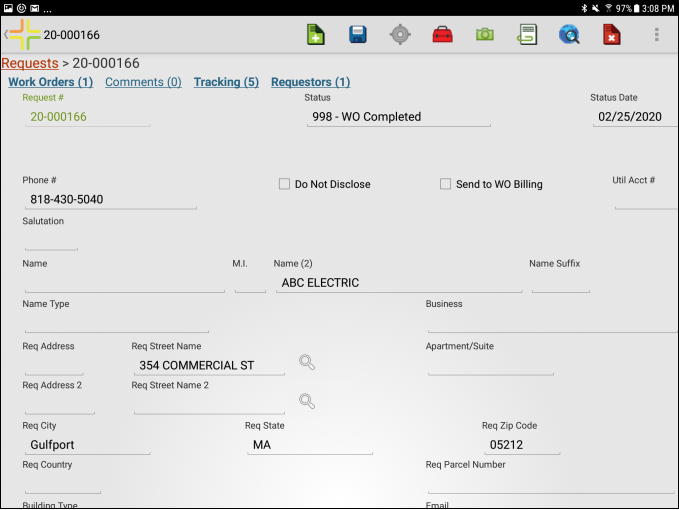The height and width of the screenshot is (510, 679).
Task: Open the Status Date field 02/25/2020
Action: click(635, 117)
